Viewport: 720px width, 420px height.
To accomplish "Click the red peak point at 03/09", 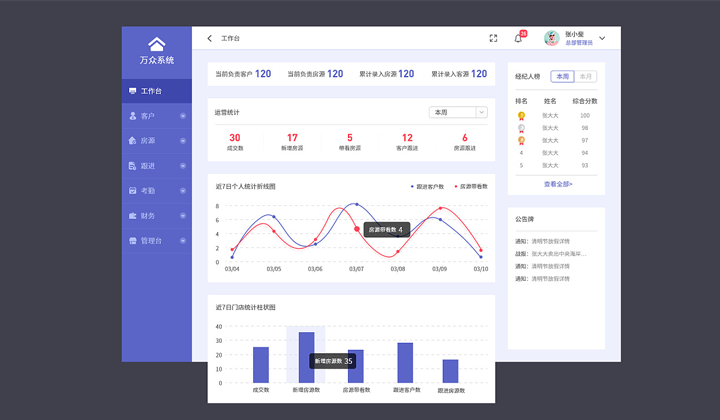I will pos(440,208).
